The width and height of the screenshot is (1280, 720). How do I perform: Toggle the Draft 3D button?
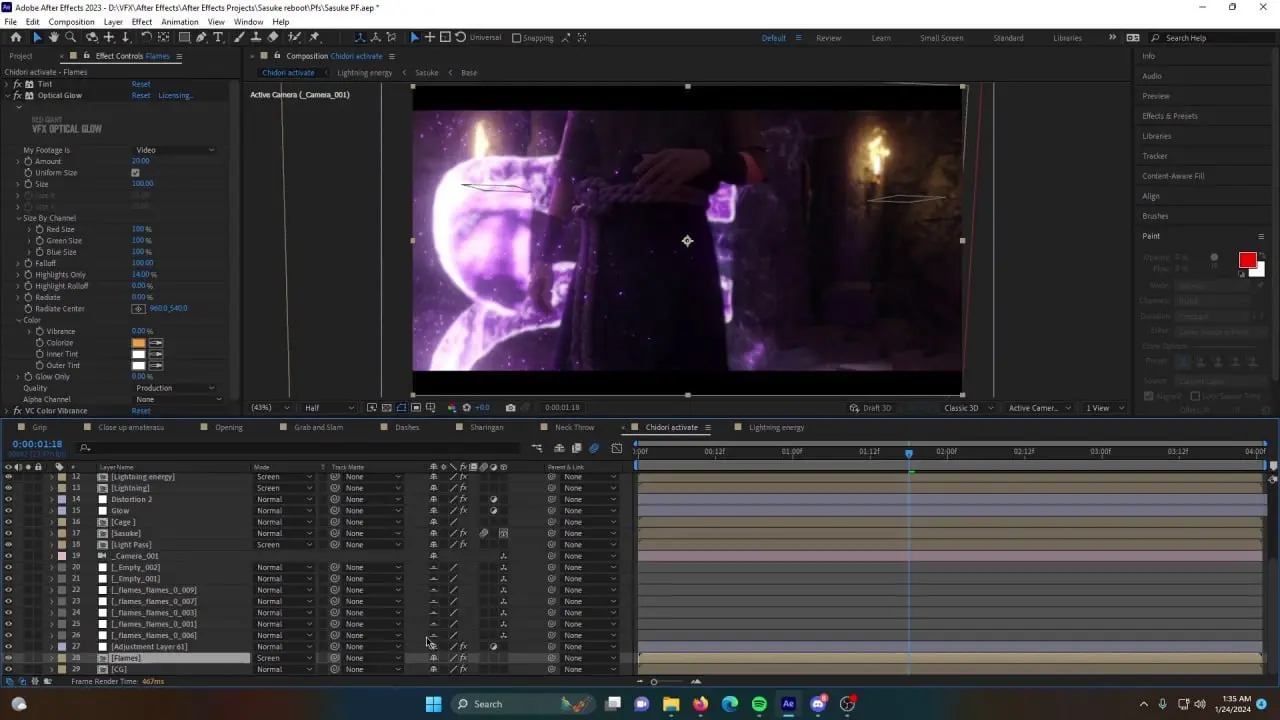pyautogui.click(x=870, y=408)
